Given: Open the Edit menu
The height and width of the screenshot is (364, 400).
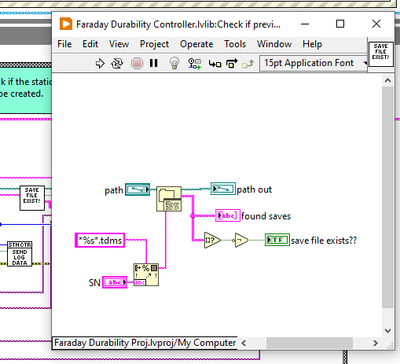Looking at the screenshot, I should (x=90, y=44).
